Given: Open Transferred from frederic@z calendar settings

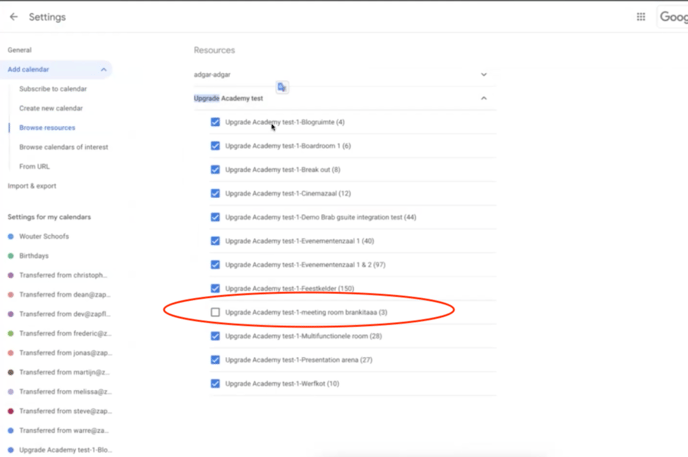Looking at the screenshot, I should 65,333.
